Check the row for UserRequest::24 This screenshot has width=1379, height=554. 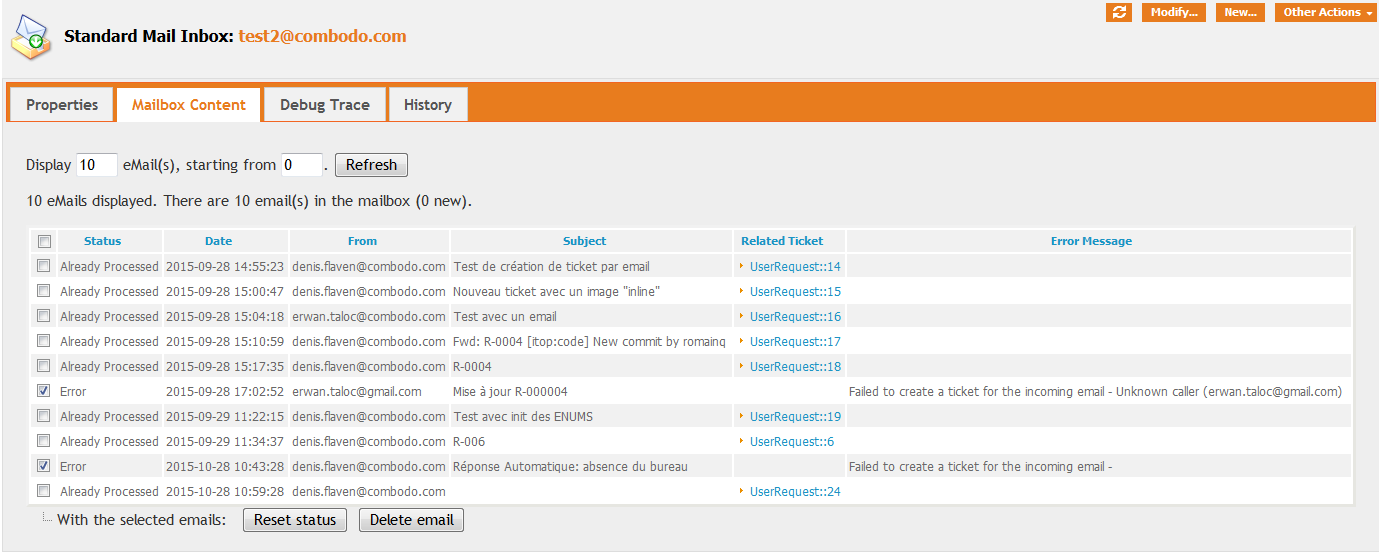tap(43, 491)
